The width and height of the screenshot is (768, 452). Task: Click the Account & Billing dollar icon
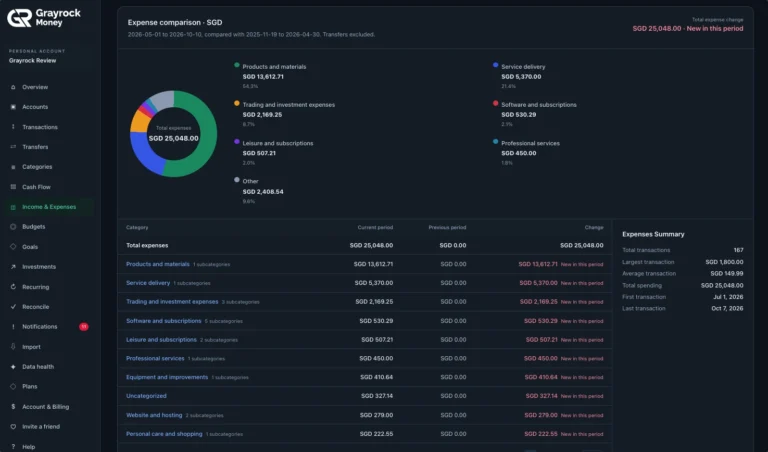tap(13, 406)
